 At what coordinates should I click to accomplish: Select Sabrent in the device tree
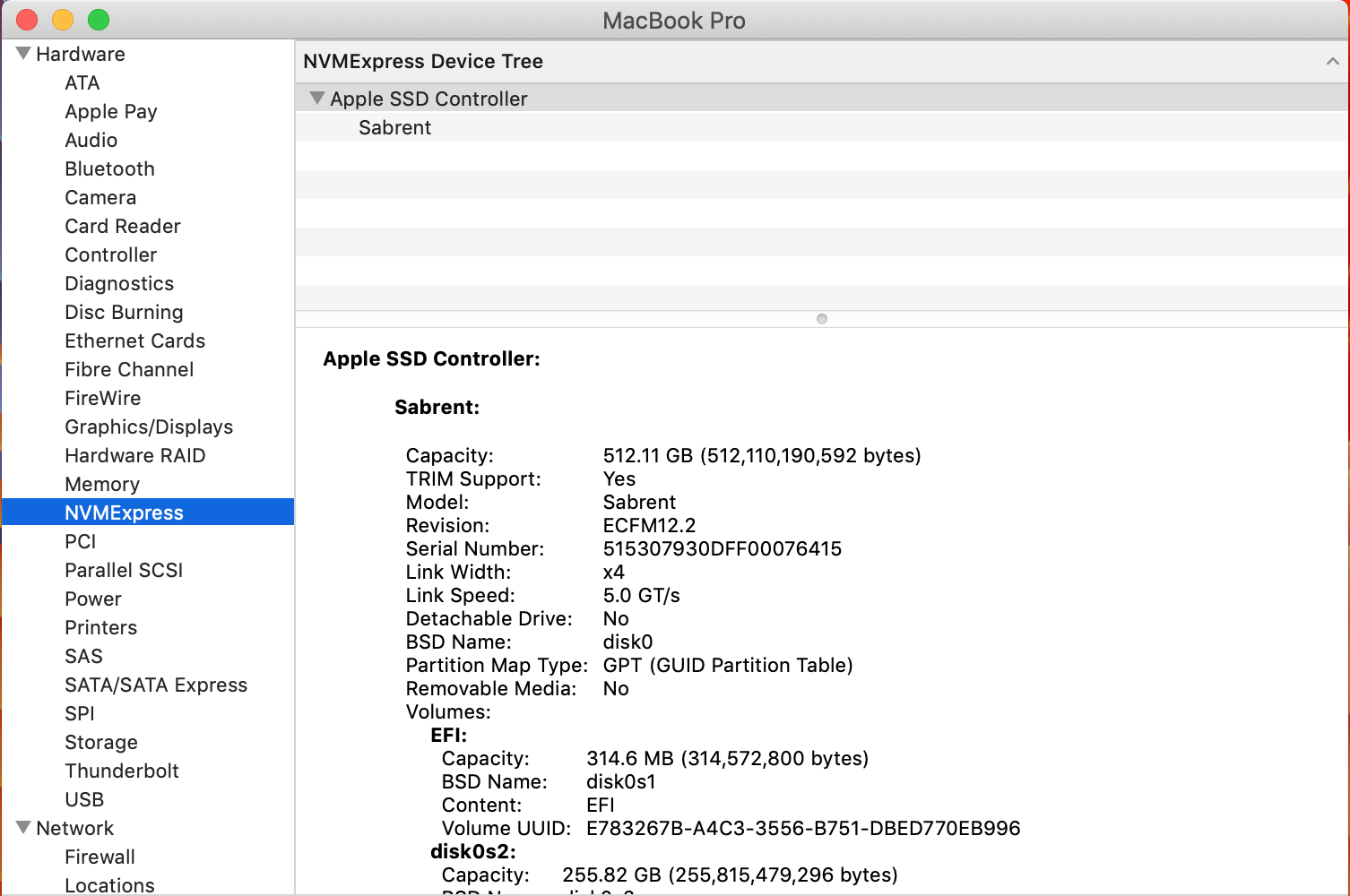click(x=395, y=127)
